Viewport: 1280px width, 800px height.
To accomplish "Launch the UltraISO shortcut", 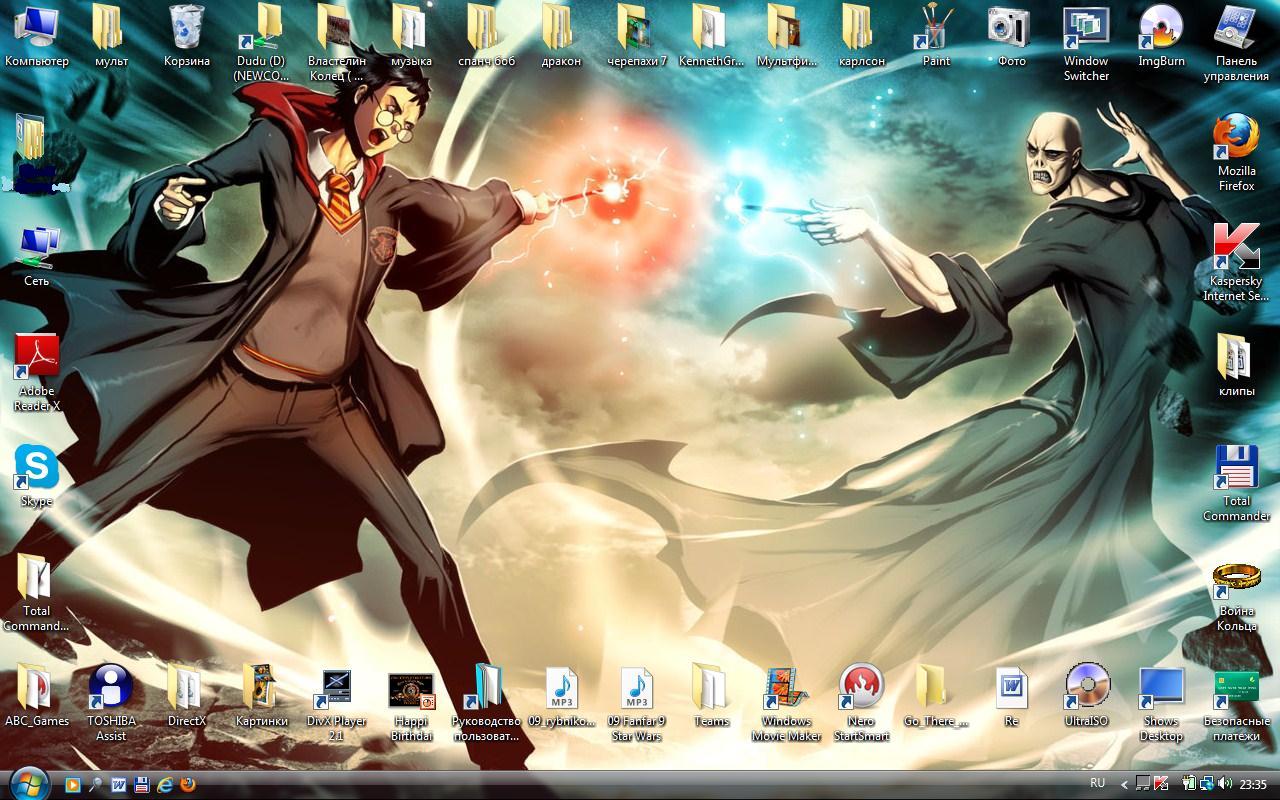I will [1086, 695].
